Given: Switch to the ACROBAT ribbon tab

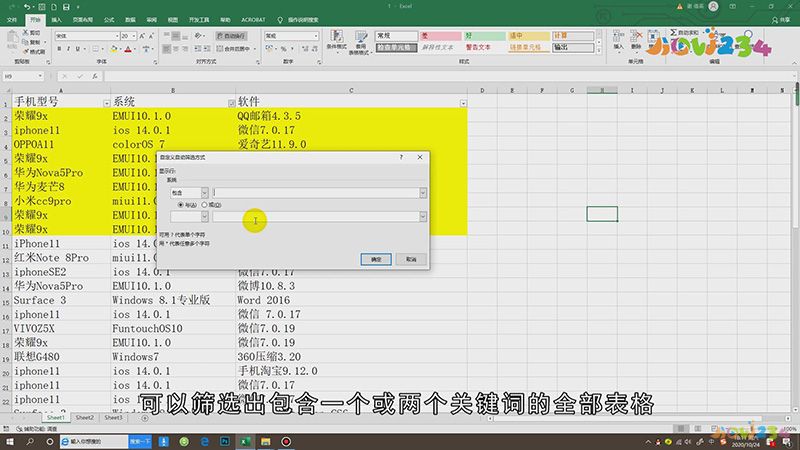Looking at the screenshot, I should click(253, 20).
